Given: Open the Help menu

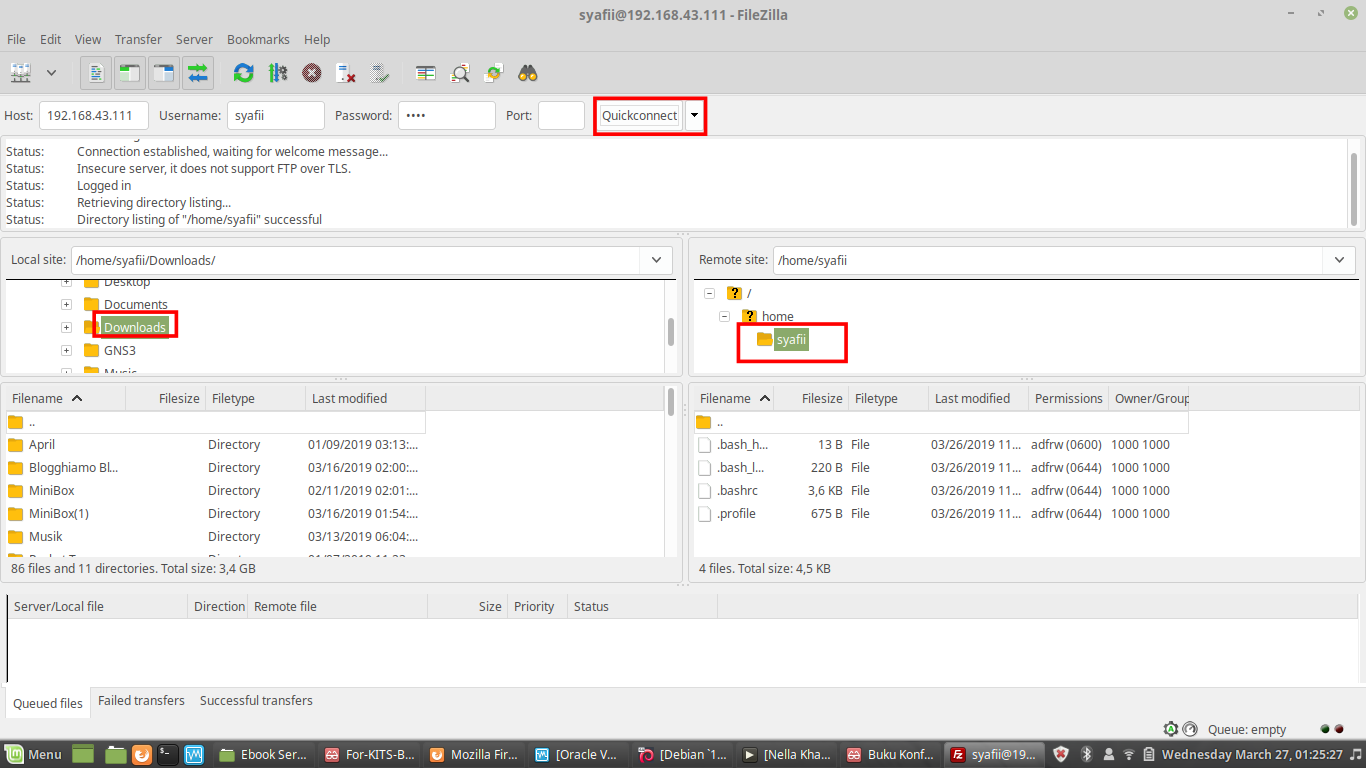Looking at the screenshot, I should tap(317, 39).
